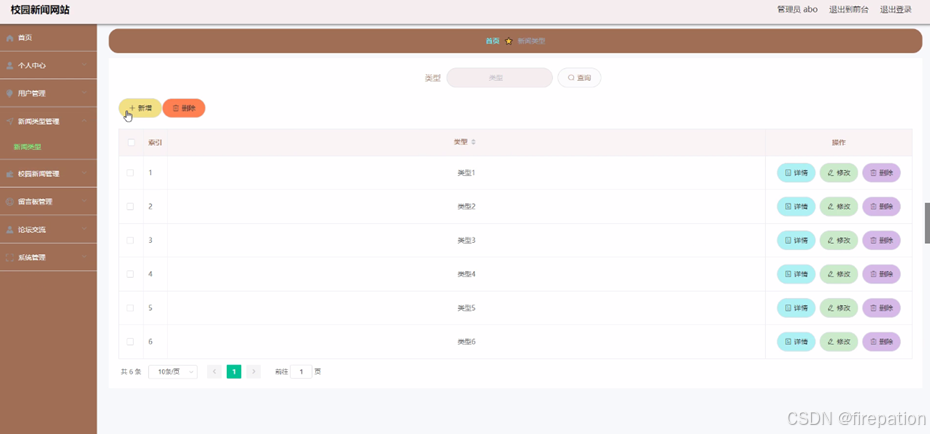Click the icon beside 校园新闻管理
Viewport: 930px width, 434px height.
coord(9,174)
